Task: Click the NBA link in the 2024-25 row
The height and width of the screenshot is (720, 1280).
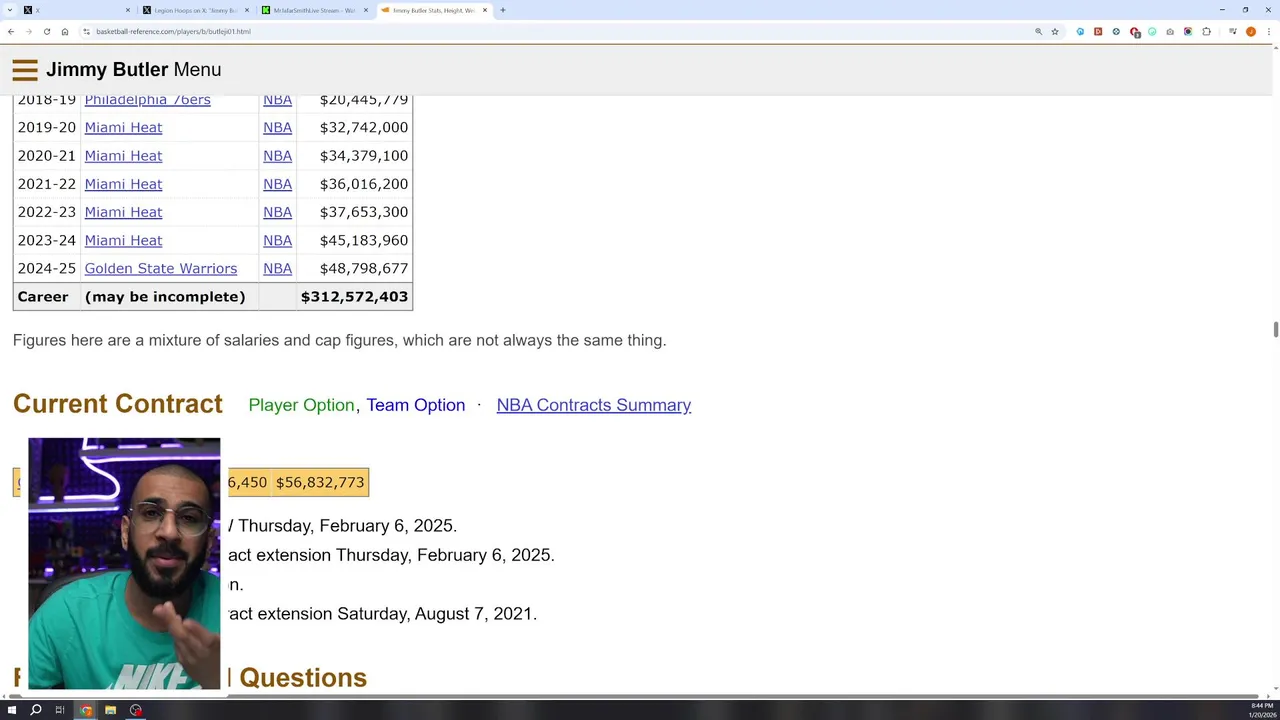Action: [x=277, y=268]
